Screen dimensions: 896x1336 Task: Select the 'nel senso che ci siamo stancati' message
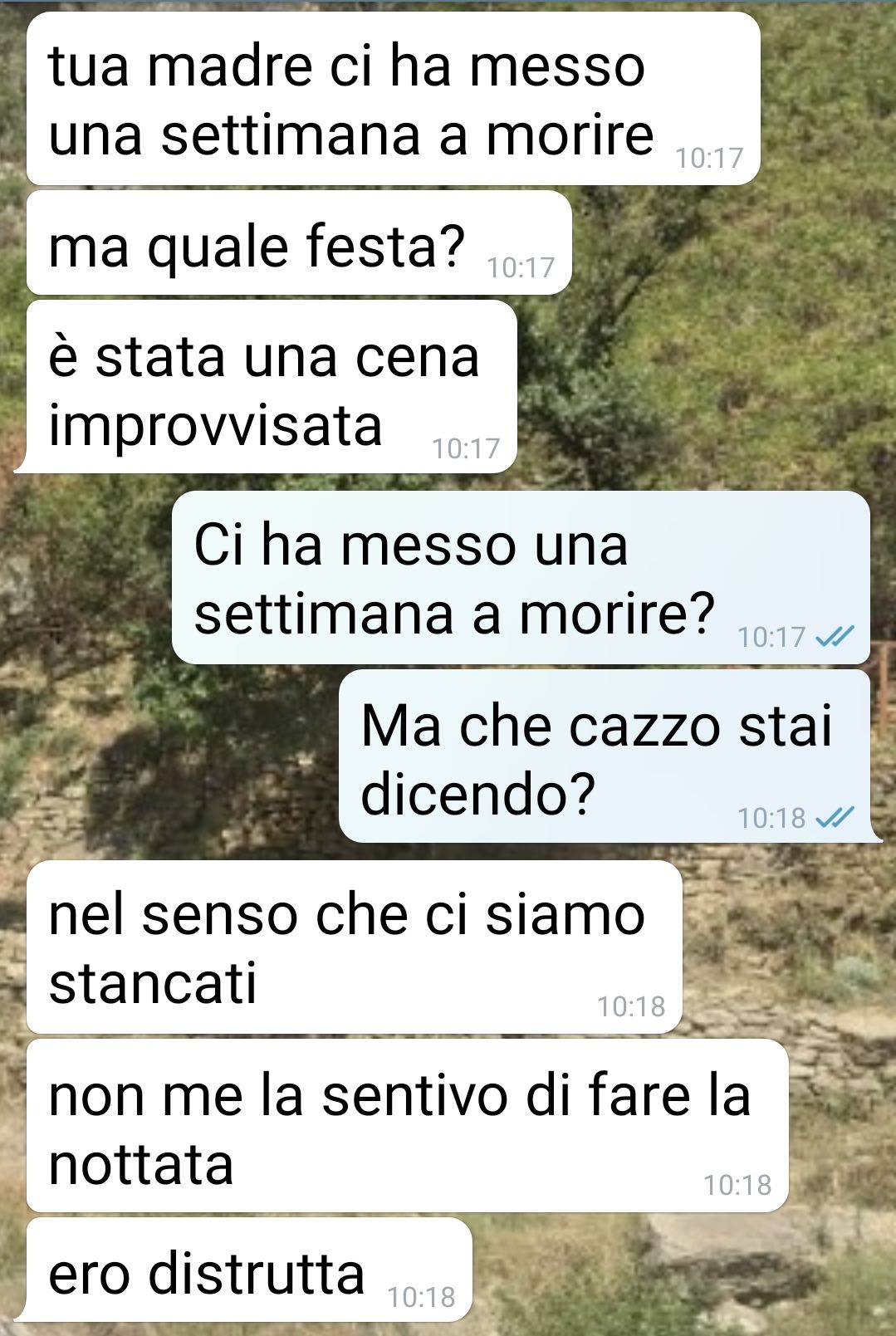click(354, 947)
